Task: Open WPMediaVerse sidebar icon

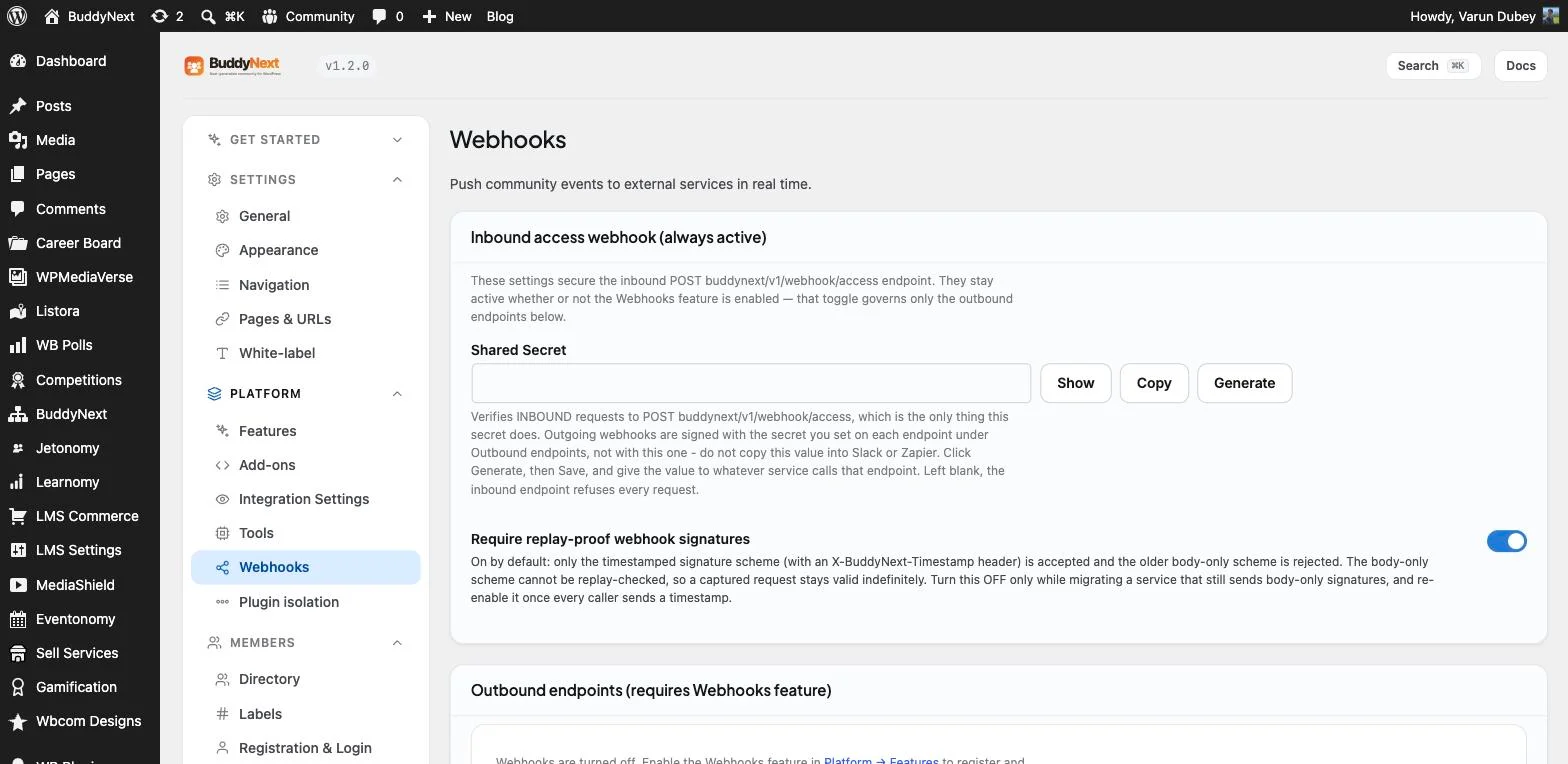Action: point(17,277)
